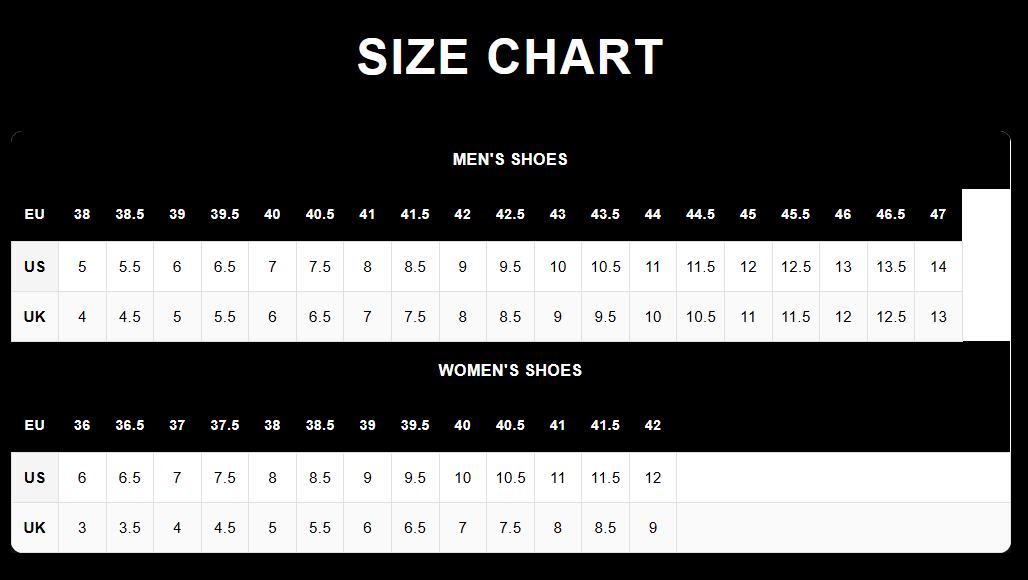This screenshot has height=580, width=1028.
Task: Select women's EU 36.5 header
Action: [130, 425]
